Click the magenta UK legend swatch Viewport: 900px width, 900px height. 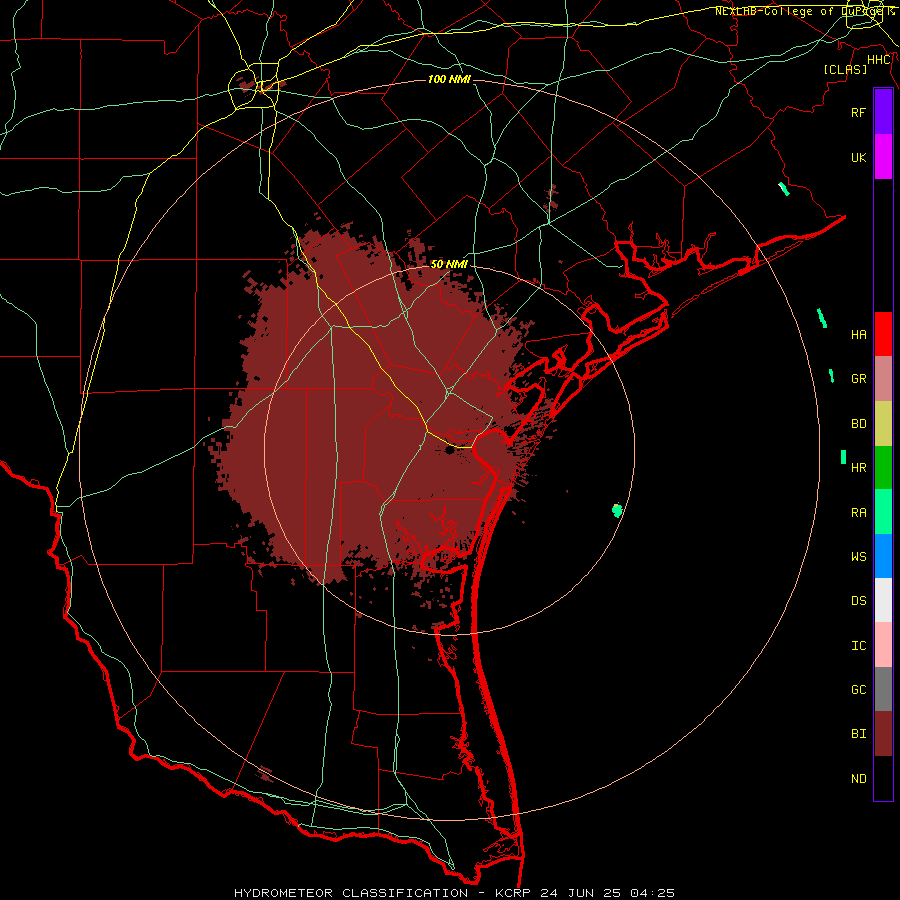(883, 157)
